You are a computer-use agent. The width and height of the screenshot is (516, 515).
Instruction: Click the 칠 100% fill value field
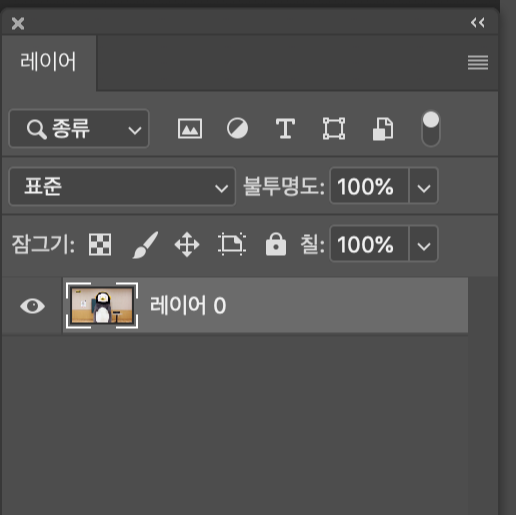[x=369, y=244]
